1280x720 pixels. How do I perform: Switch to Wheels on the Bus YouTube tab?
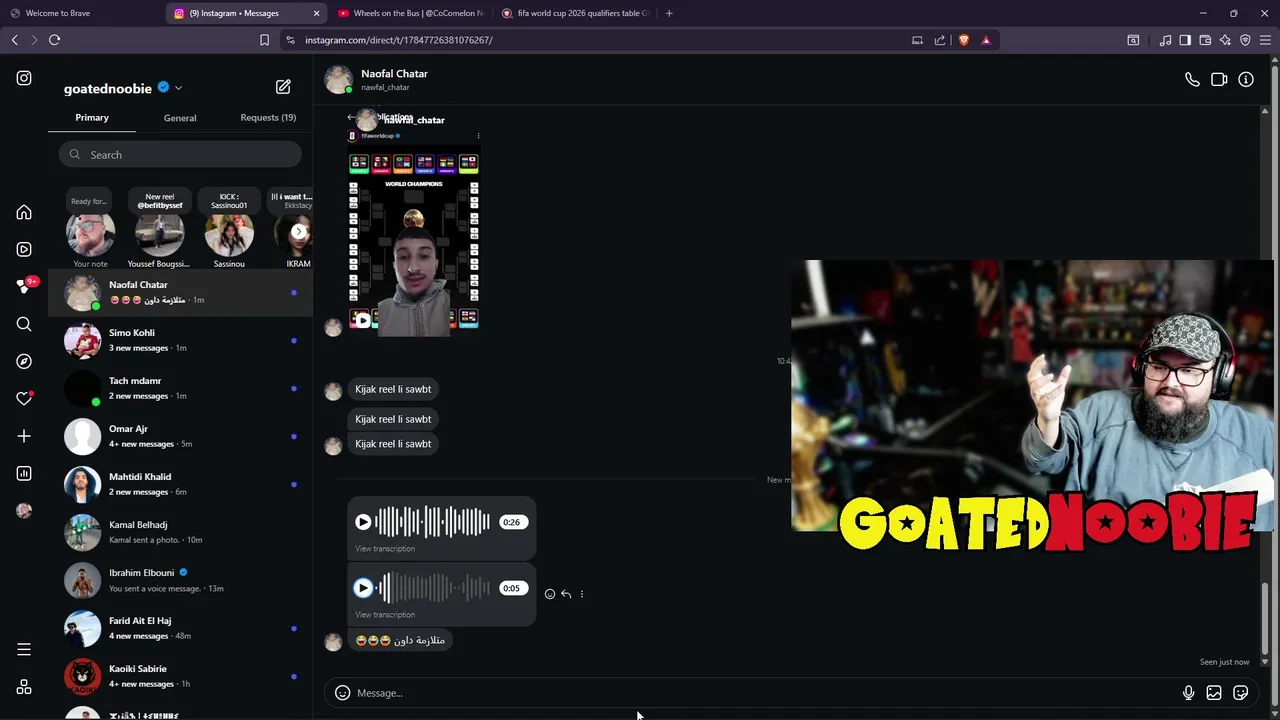410,13
